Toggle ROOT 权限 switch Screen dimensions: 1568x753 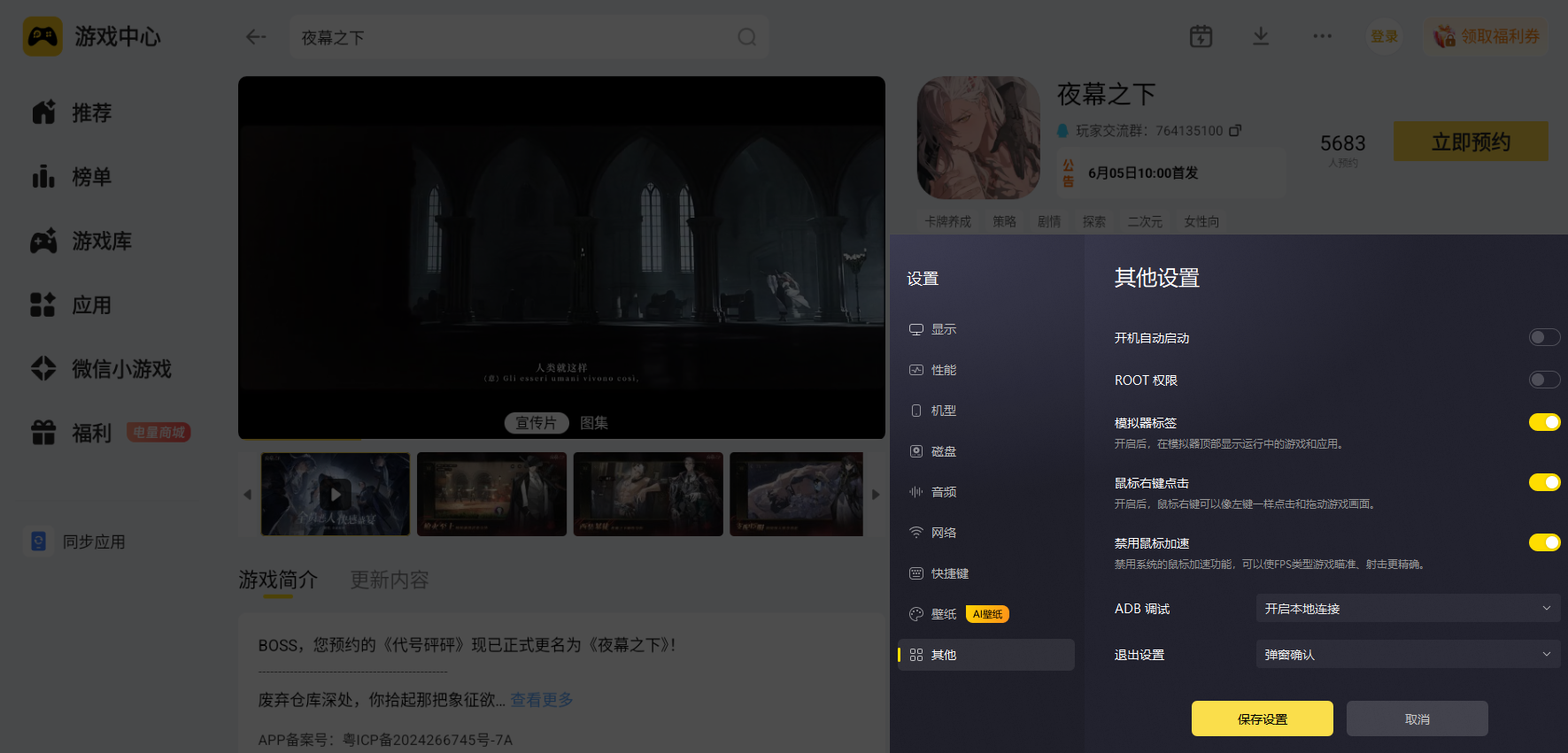click(x=1544, y=380)
